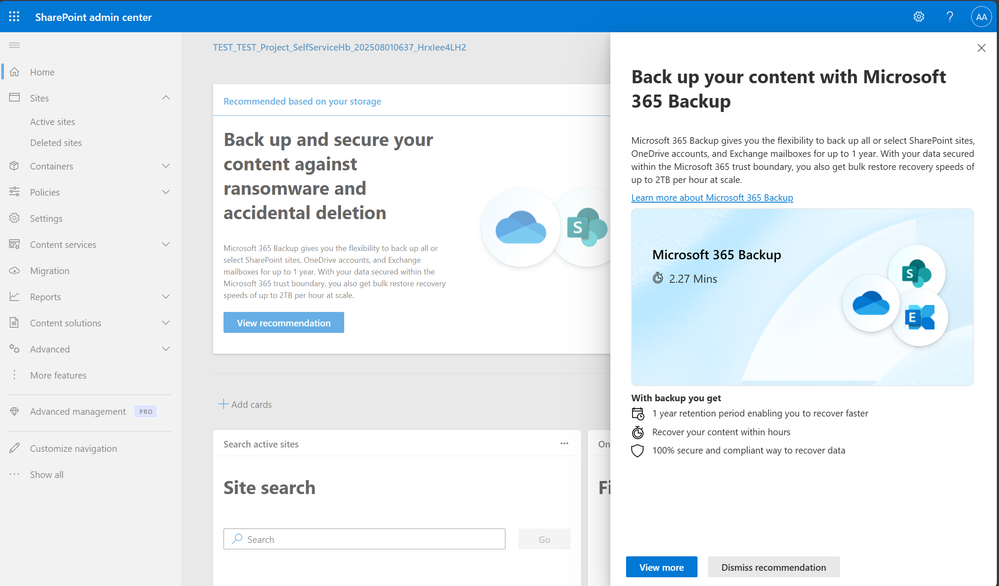Close the Microsoft 365 Backup panel
The image size is (999, 586).
(x=981, y=48)
